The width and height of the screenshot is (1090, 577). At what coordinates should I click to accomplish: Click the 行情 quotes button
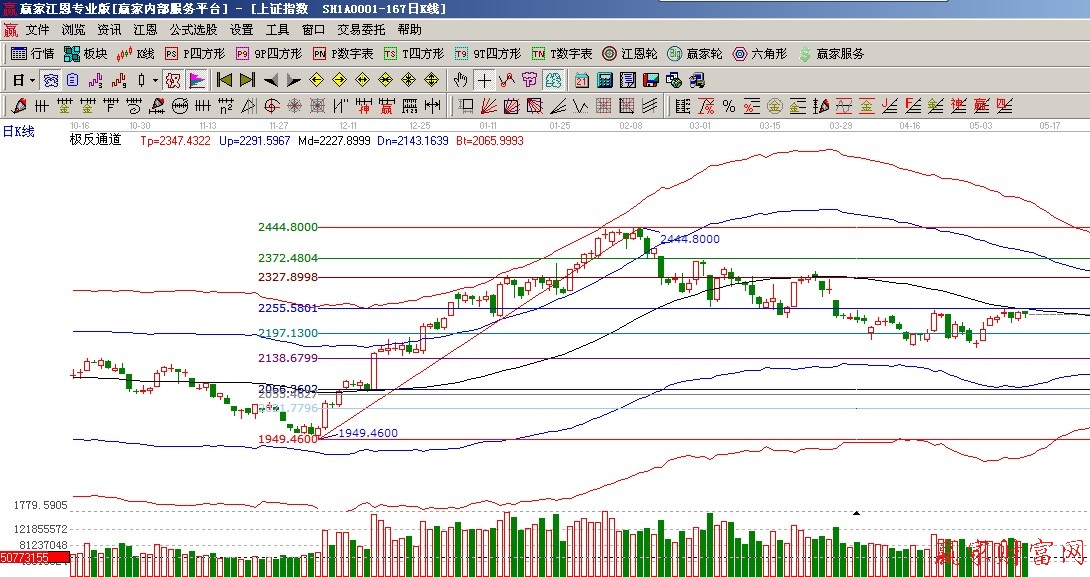(33, 54)
